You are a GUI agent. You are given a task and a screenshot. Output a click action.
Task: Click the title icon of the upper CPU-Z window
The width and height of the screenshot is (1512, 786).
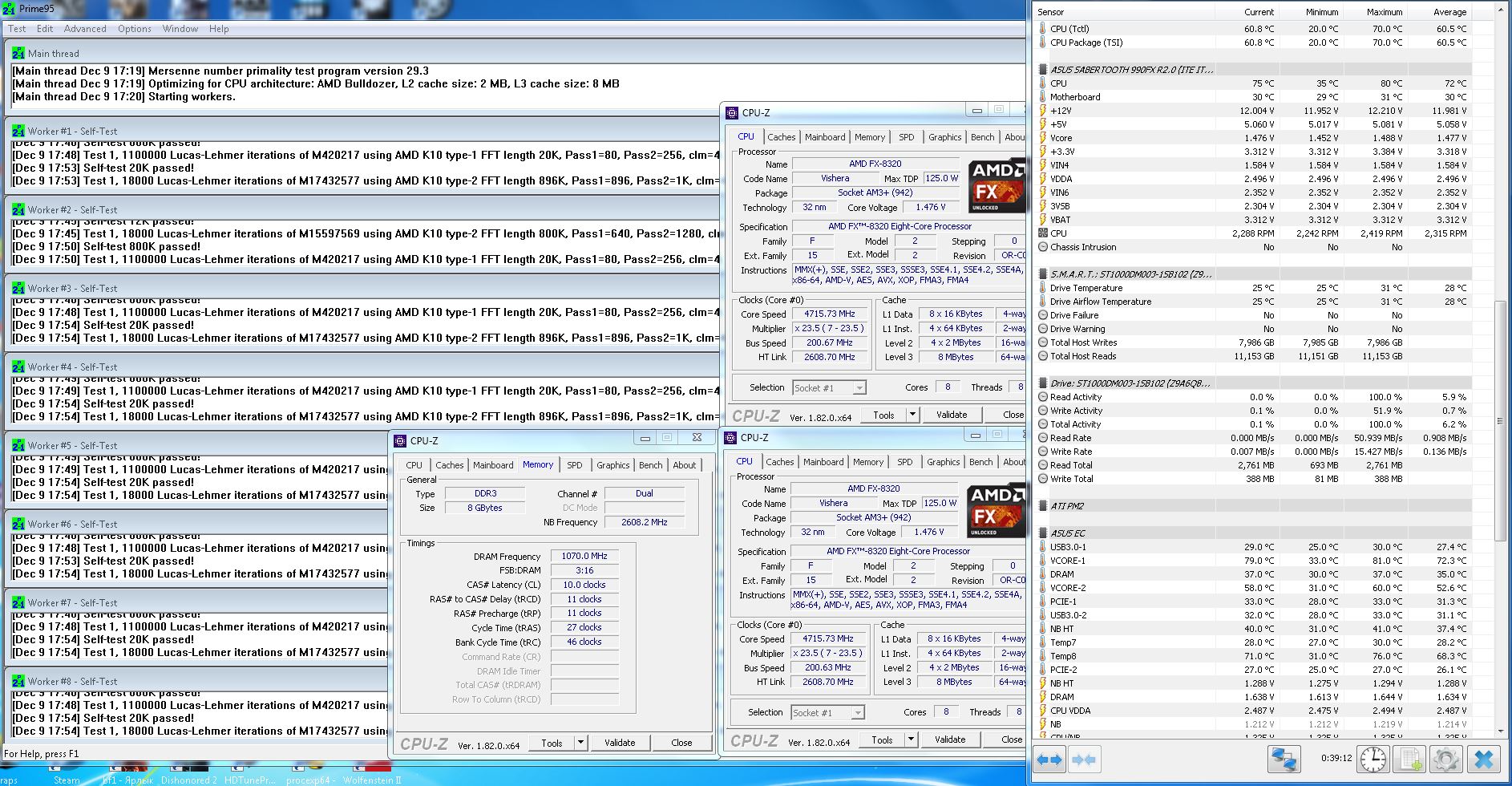(x=732, y=112)
